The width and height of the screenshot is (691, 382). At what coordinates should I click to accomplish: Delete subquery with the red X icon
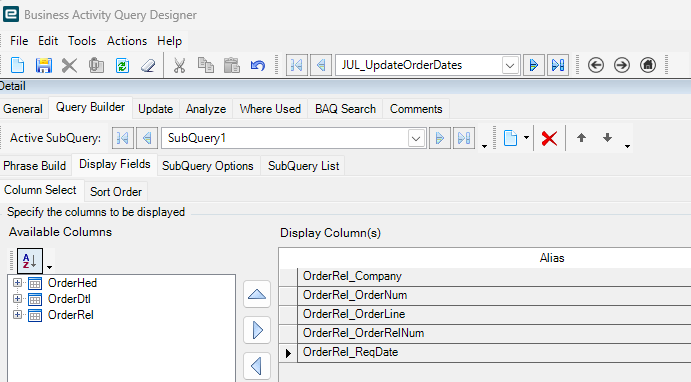549,138
